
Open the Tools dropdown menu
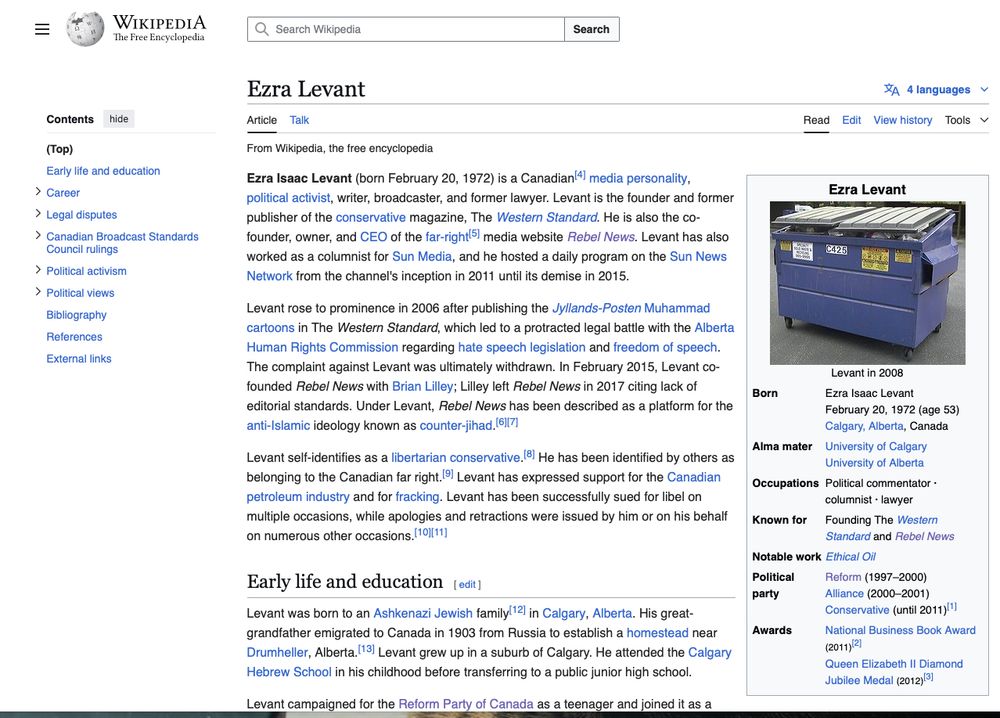click(x=966, y=120)
